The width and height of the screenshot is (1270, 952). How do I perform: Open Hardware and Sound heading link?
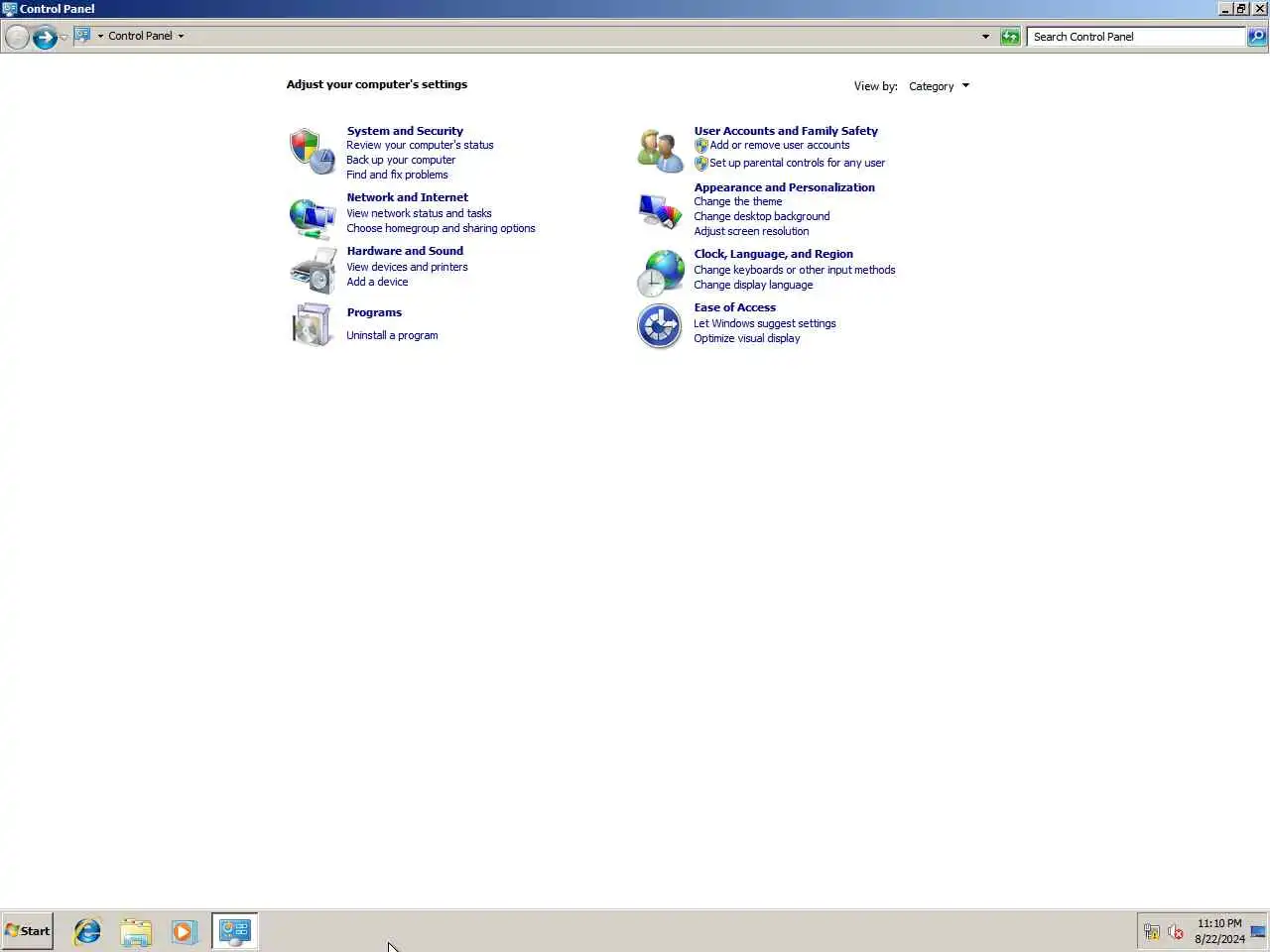405,251
